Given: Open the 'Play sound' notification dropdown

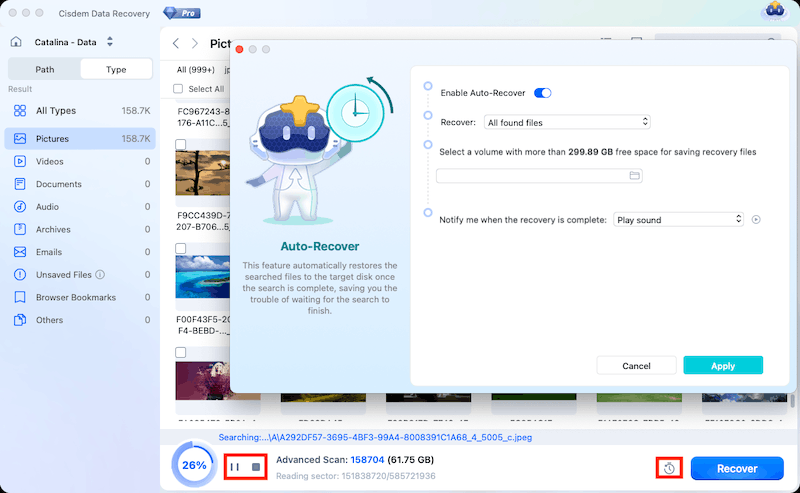Looking at the screenshot, I should click(678, 220).
